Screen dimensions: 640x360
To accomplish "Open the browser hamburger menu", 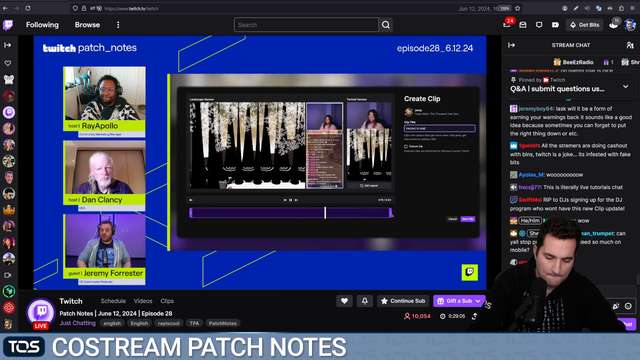I will (632, 8).
